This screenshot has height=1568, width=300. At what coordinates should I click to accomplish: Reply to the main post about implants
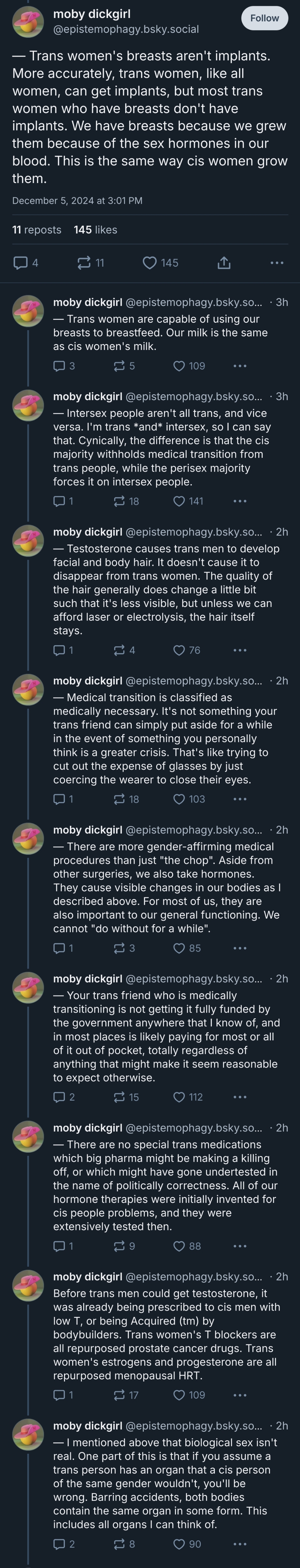pos(21,263)
